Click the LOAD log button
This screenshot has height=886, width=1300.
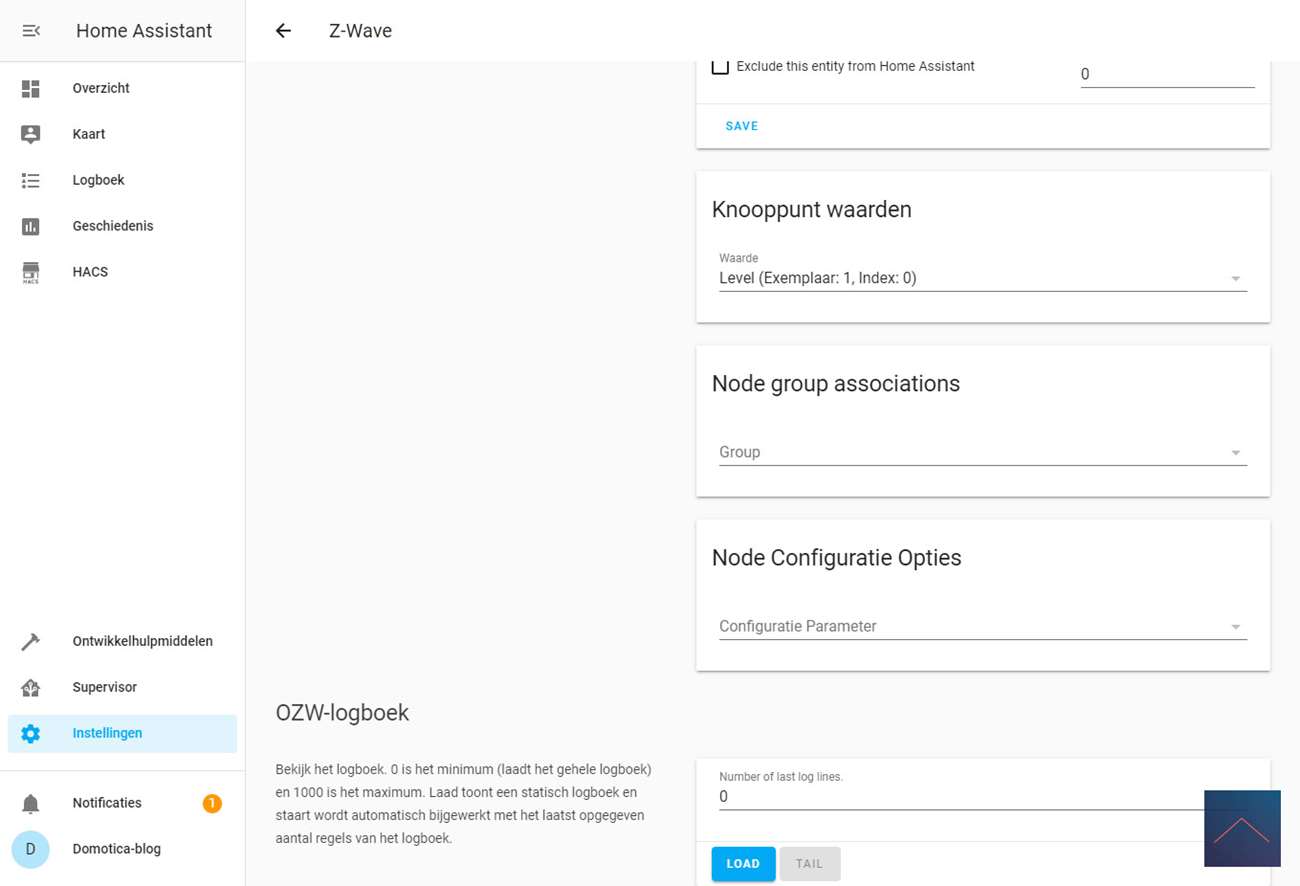pyautogui.click(x=743, y=864)
